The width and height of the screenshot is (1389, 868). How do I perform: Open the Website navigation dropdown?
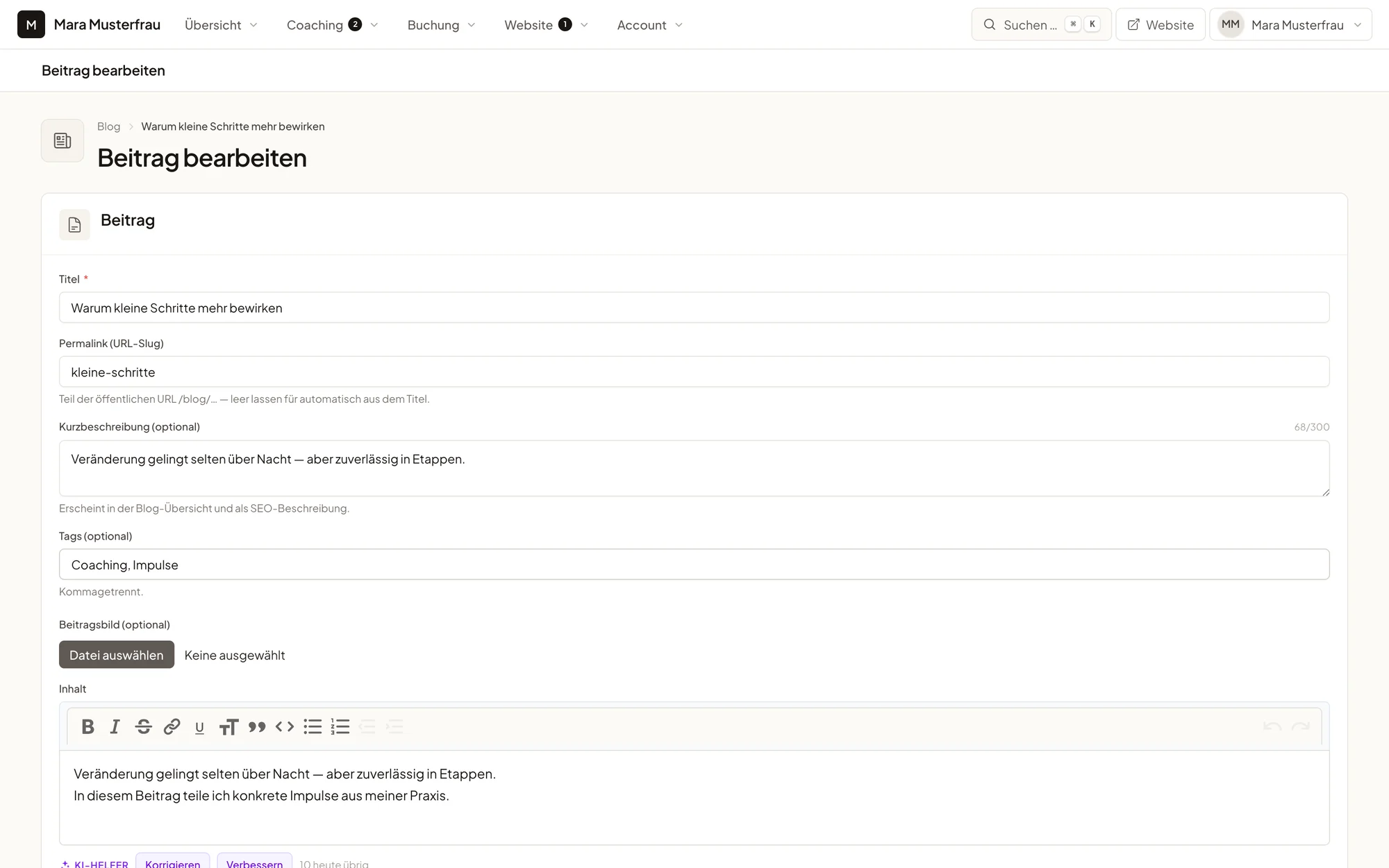click(547, 25)
